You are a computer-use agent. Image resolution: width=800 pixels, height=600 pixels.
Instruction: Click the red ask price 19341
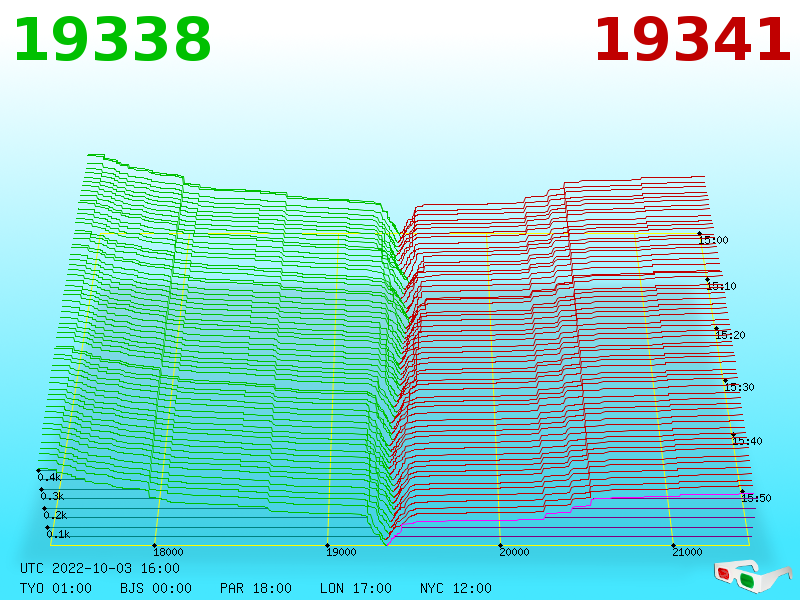click(693, 40)
